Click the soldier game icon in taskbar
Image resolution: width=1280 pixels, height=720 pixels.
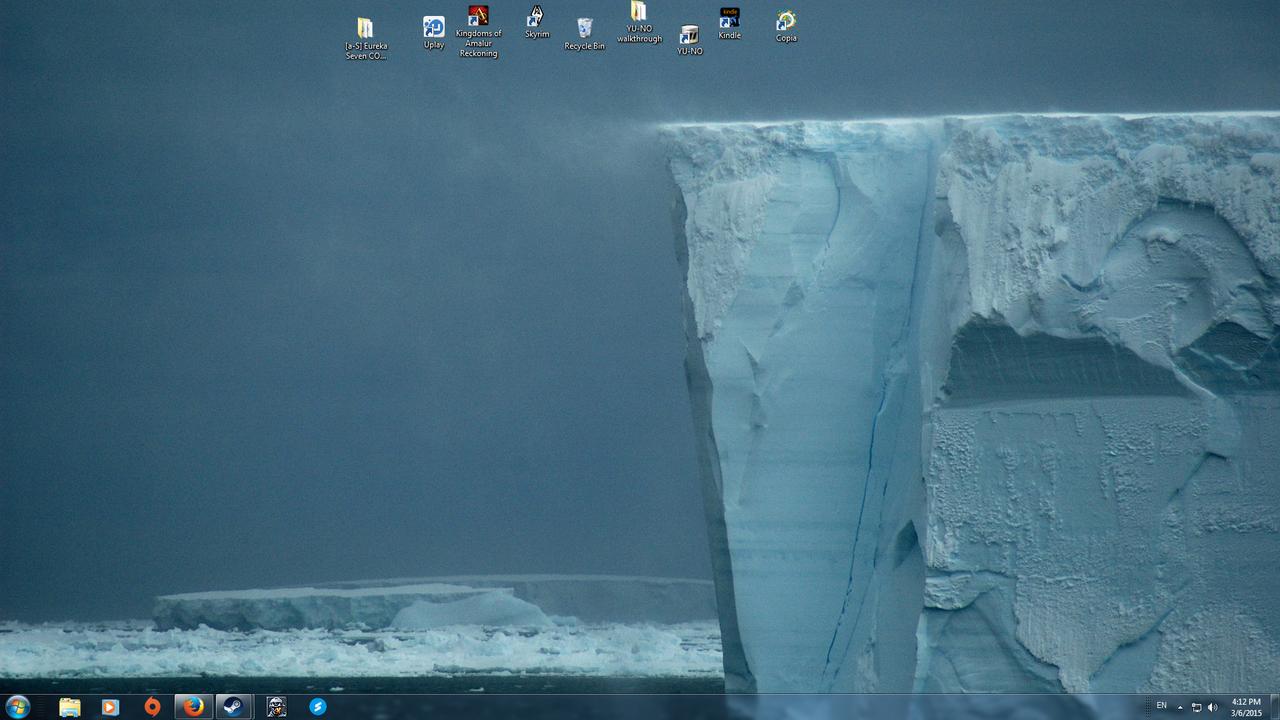tap(276, 707)
